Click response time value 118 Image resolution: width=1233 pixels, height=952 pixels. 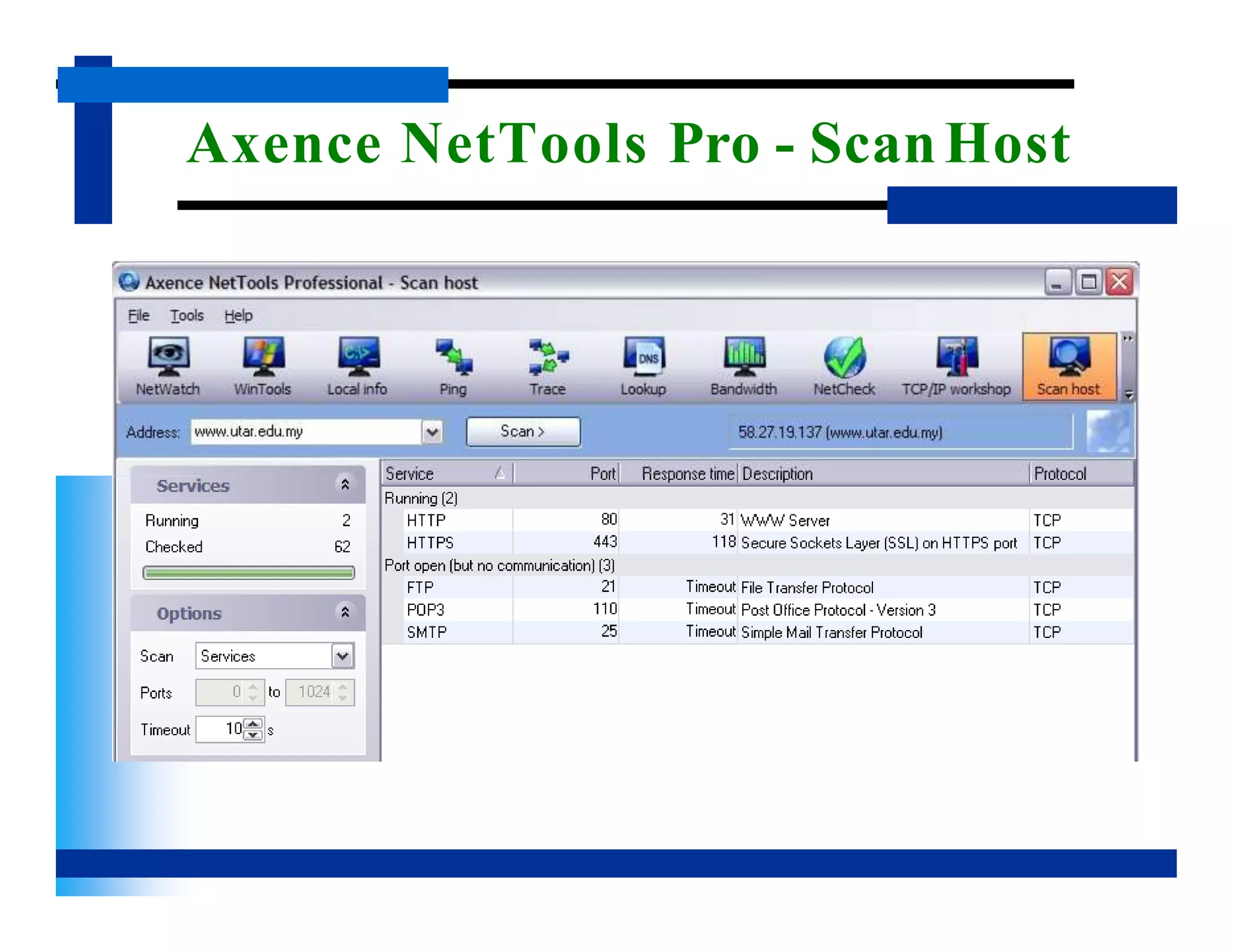(724, 542)
